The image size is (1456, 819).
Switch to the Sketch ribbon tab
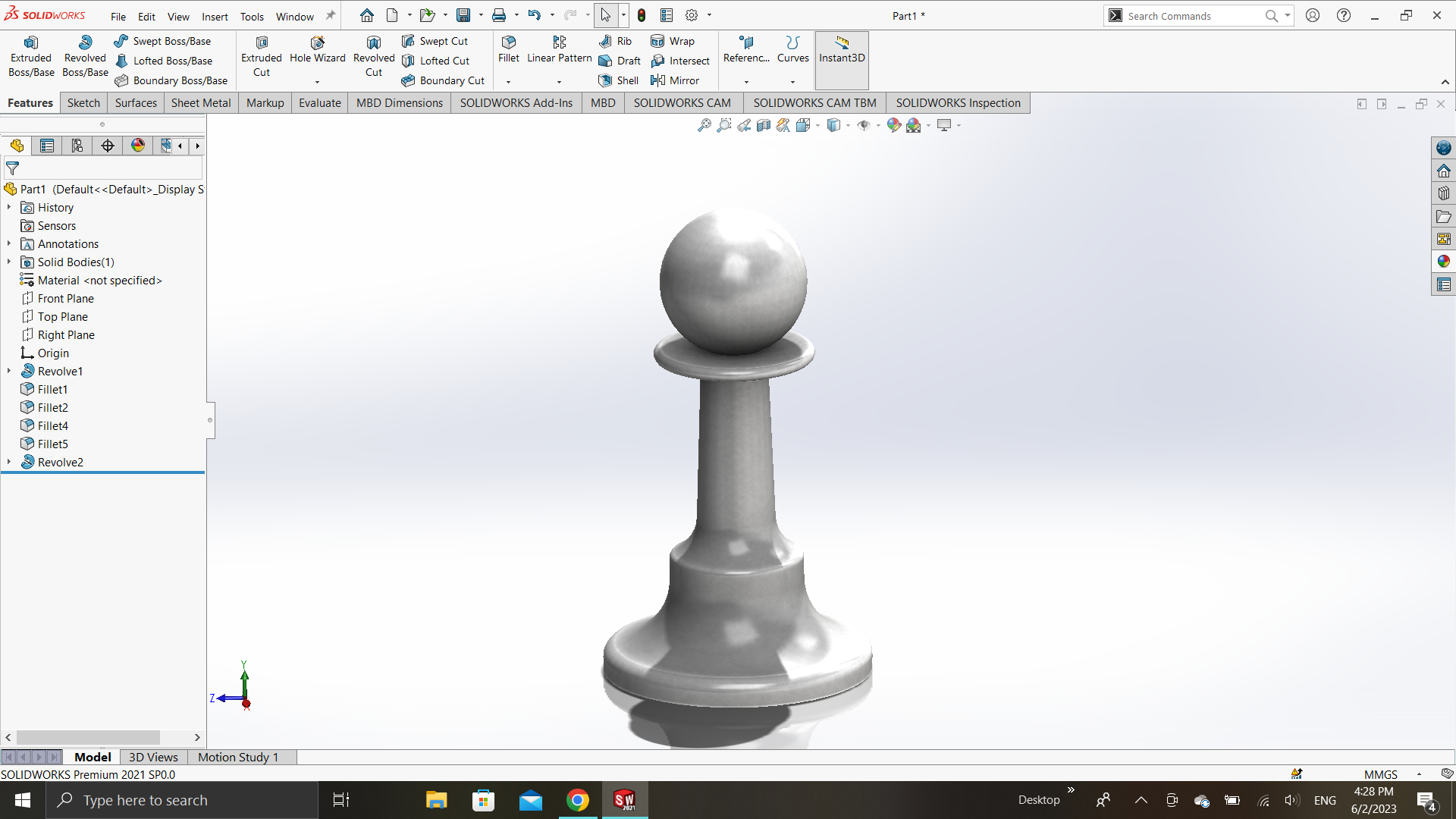tap(83, 103)
